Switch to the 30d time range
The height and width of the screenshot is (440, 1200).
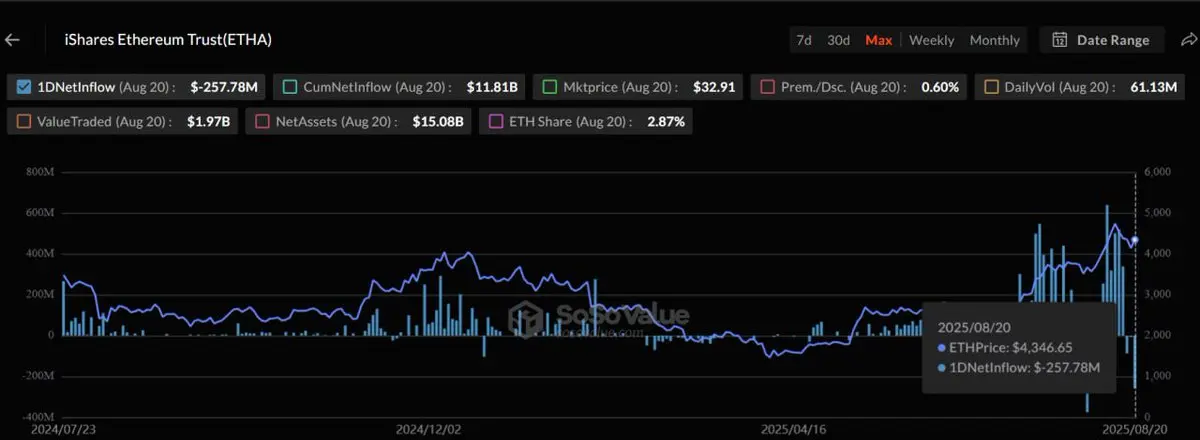coord(838,40)
